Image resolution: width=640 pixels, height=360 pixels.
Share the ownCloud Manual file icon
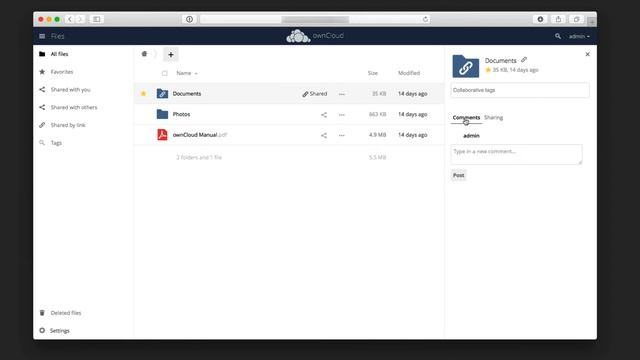[324, 135]
